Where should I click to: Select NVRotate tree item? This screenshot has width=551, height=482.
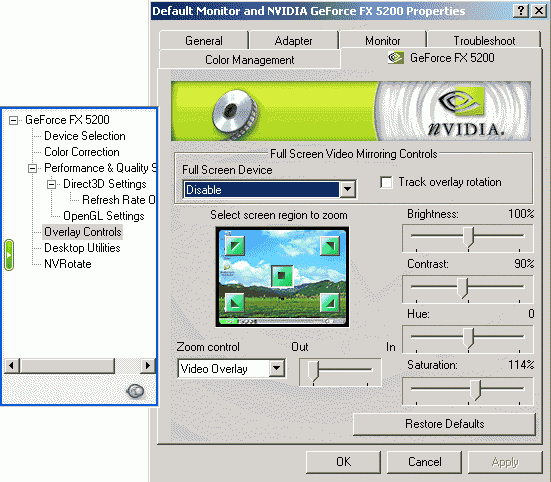67,264
